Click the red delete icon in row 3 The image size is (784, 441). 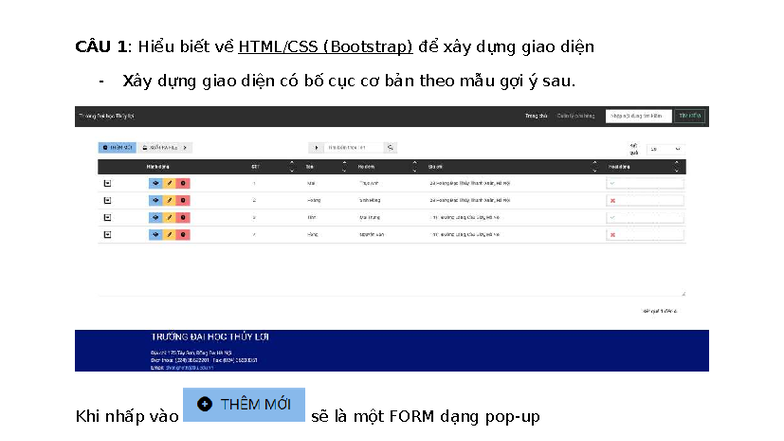pyautogui.click(x=183, y=218)
